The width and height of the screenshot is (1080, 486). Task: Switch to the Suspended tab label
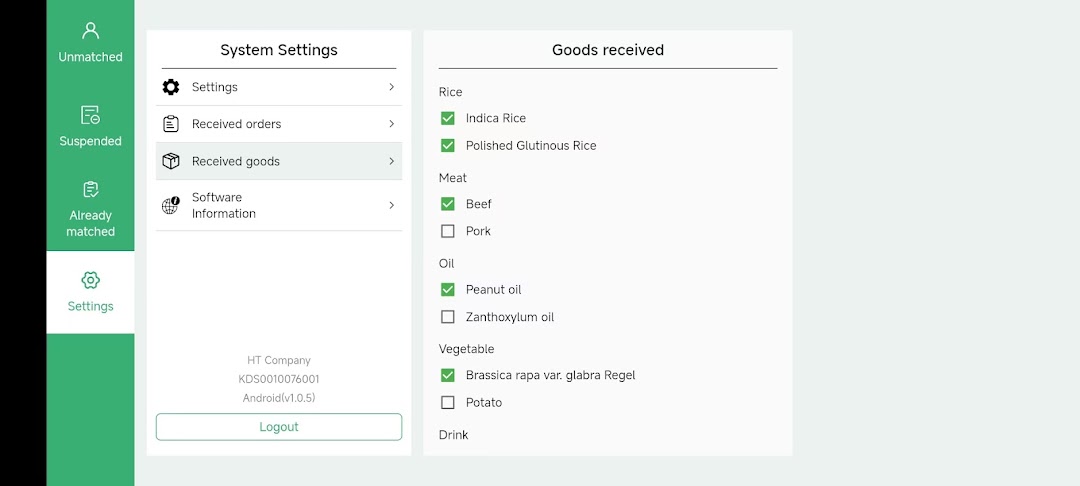coord(90,141)
